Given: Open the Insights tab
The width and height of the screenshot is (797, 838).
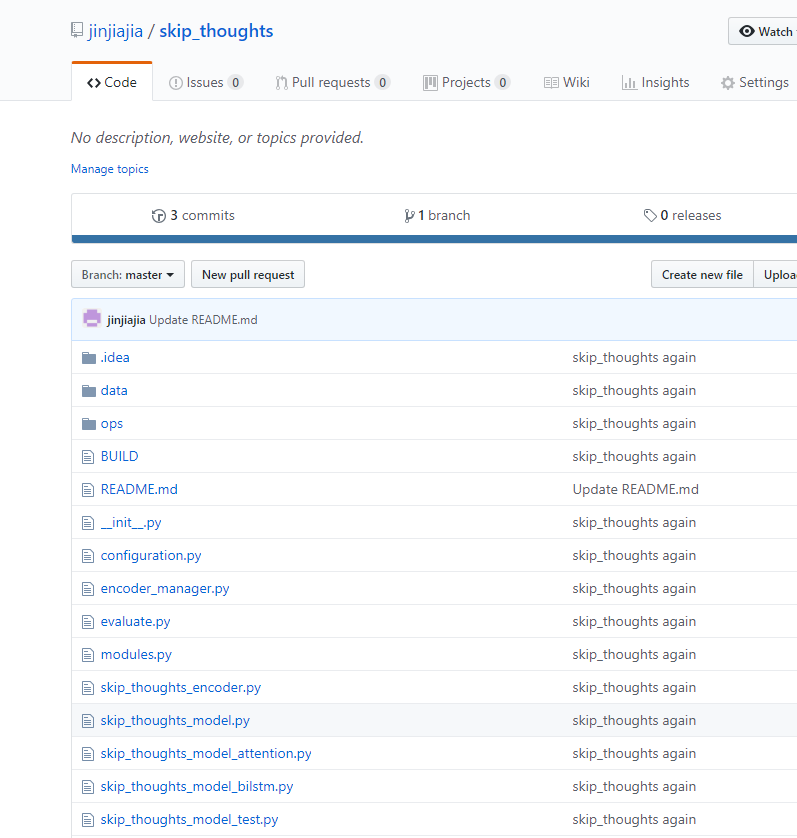Looking at the screenshot, I should [x=656, y=82].
